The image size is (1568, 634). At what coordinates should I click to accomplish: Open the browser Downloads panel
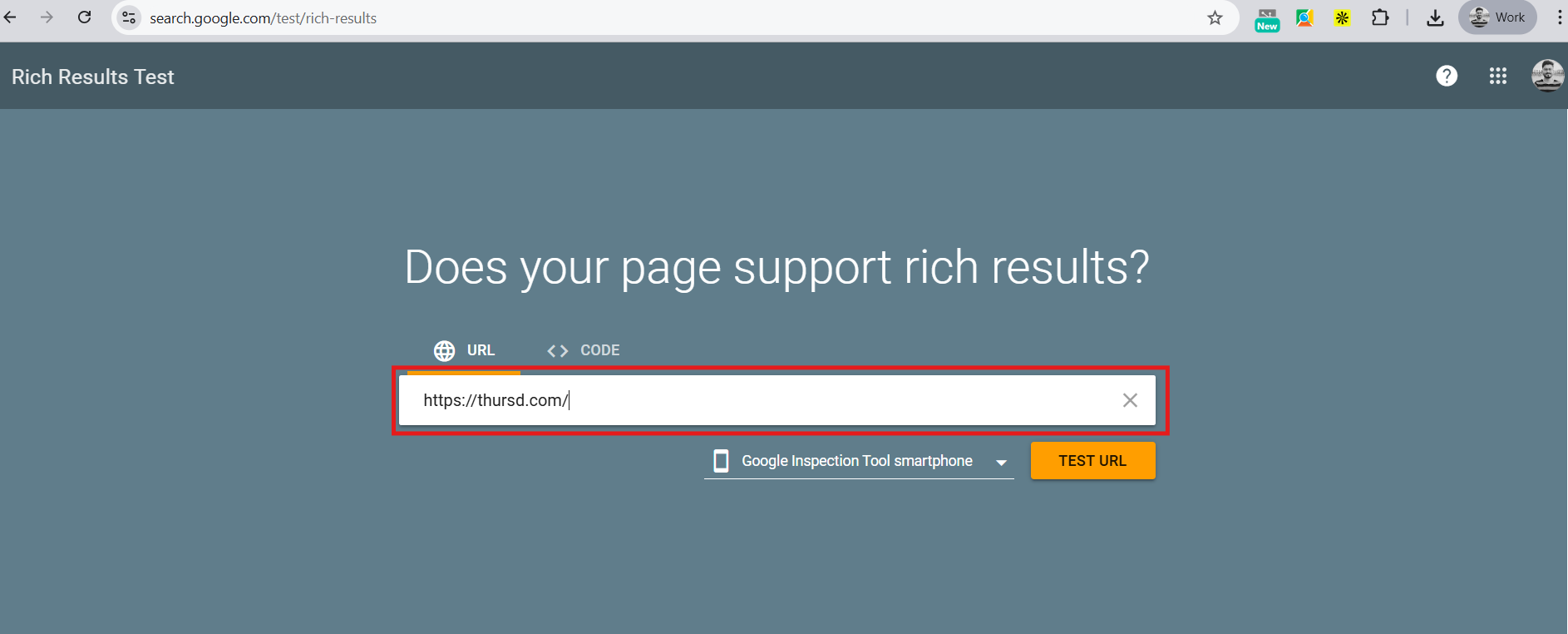pyautogui.click(x=1436, y=17)
